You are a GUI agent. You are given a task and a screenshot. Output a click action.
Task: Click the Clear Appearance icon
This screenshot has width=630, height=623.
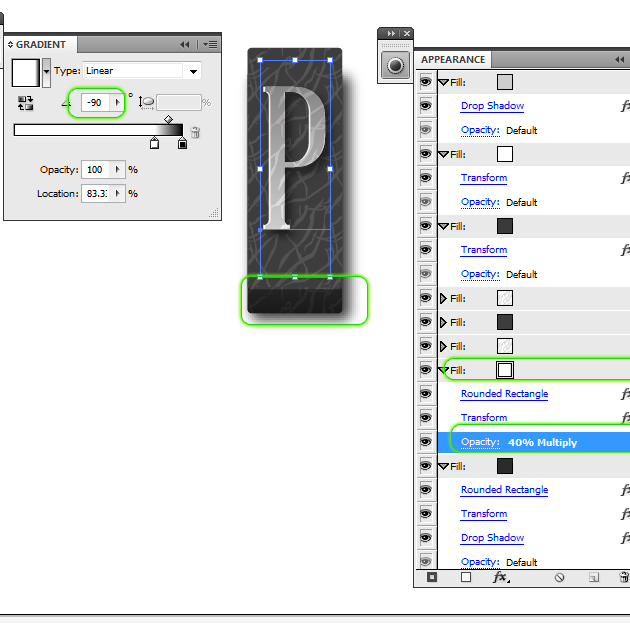[559, 578]
